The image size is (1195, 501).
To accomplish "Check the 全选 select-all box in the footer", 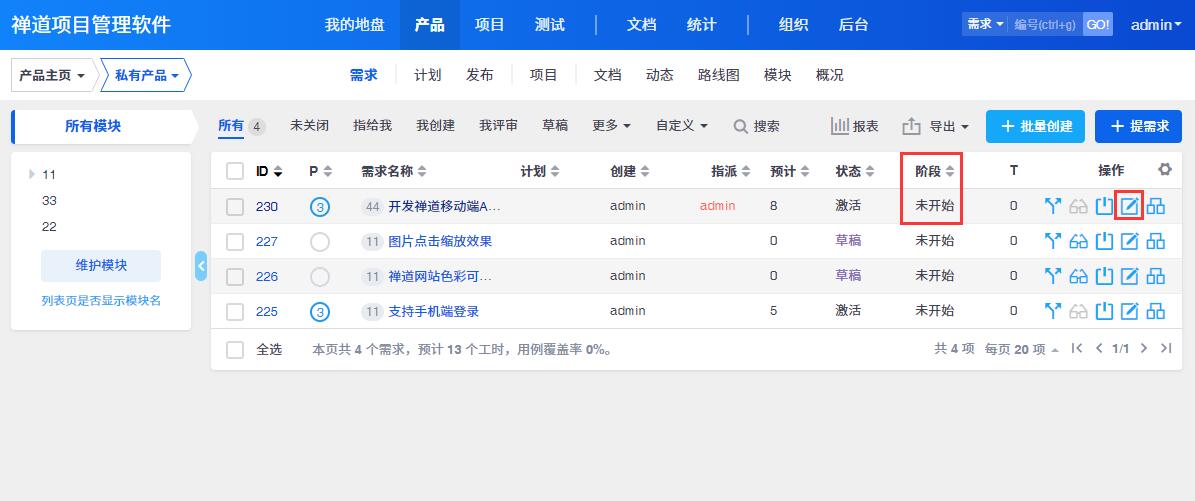I will tap(235, 350).
